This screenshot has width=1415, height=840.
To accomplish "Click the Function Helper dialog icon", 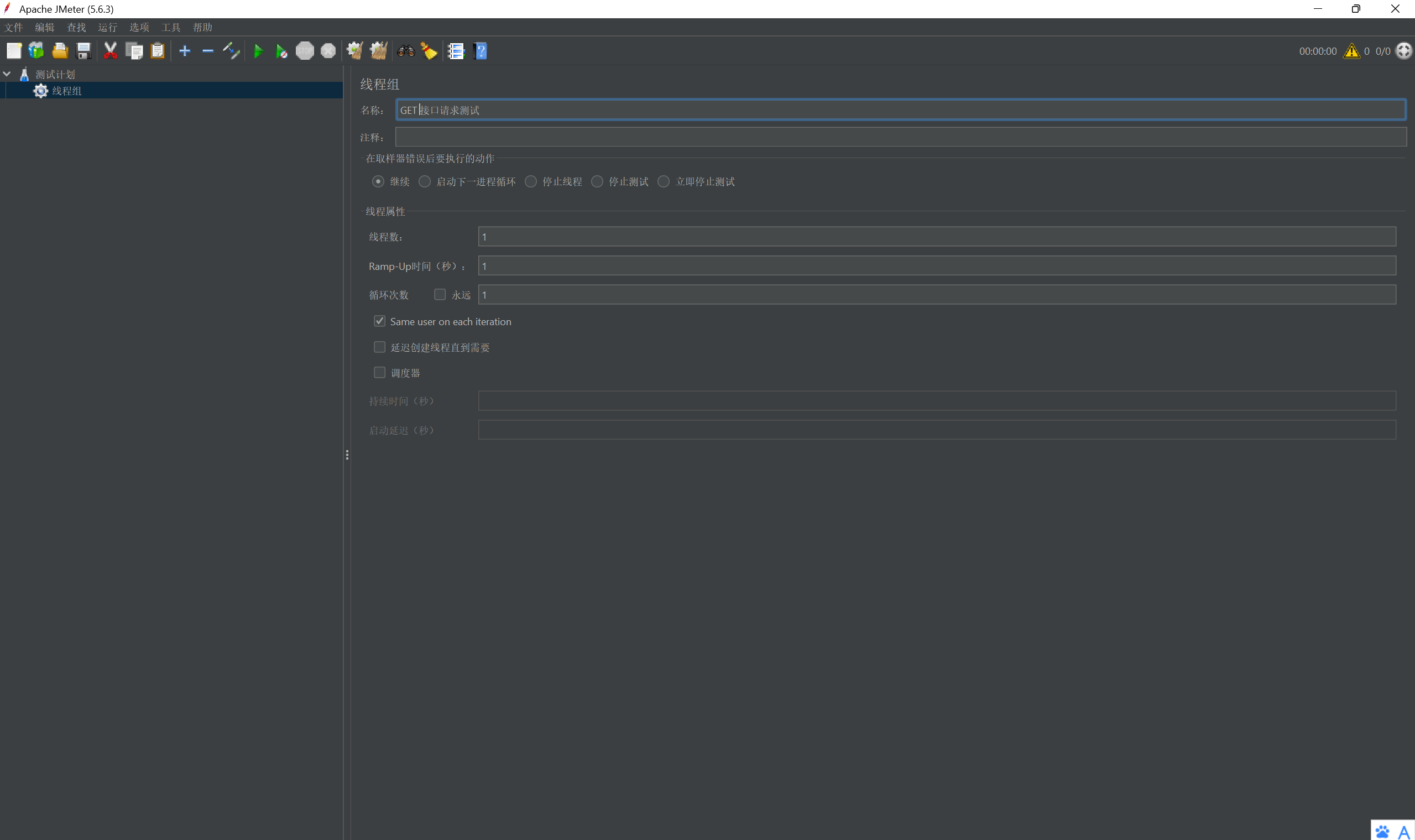I will coord(456,51).
